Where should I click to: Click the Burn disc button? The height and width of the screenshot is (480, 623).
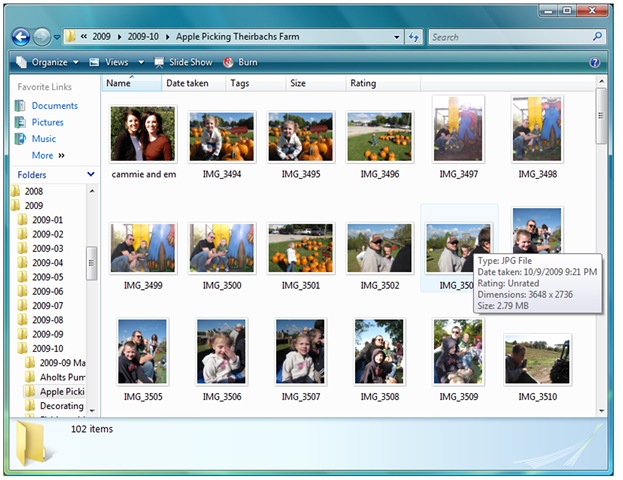point(240,62)
